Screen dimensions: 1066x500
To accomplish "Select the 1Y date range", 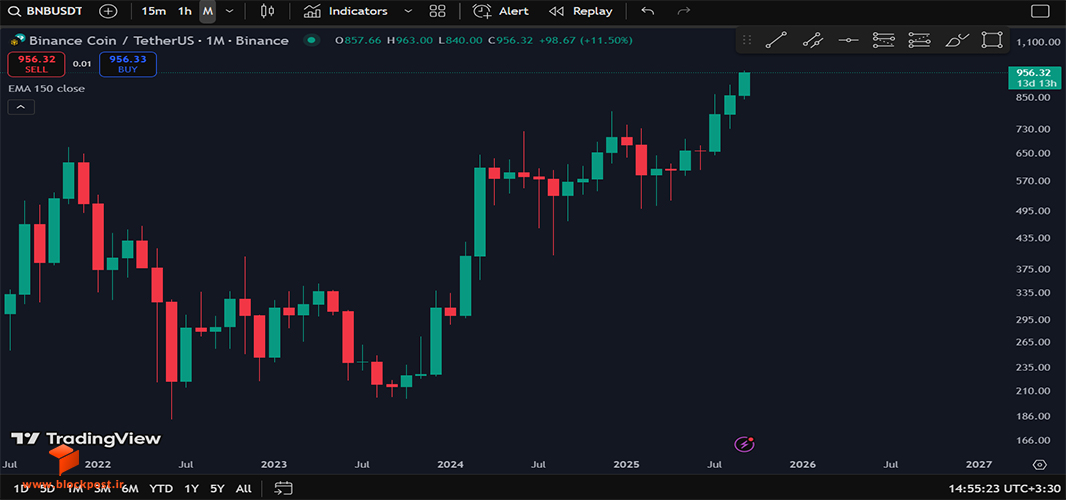I will coord(192,488).
